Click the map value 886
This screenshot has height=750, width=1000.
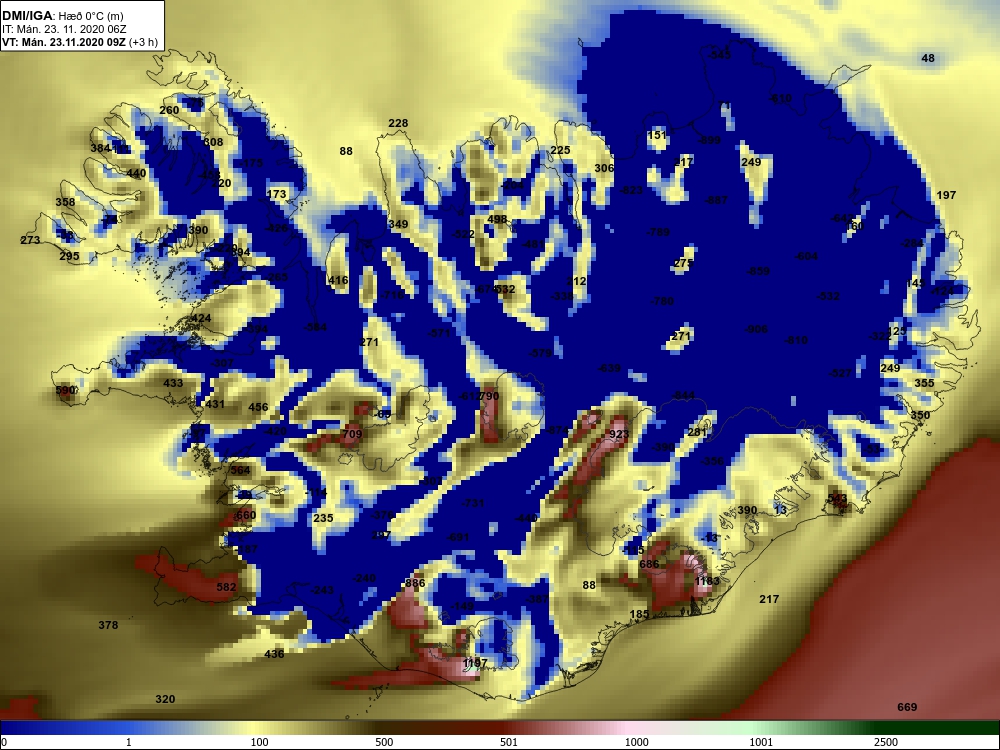click(415, 583)
